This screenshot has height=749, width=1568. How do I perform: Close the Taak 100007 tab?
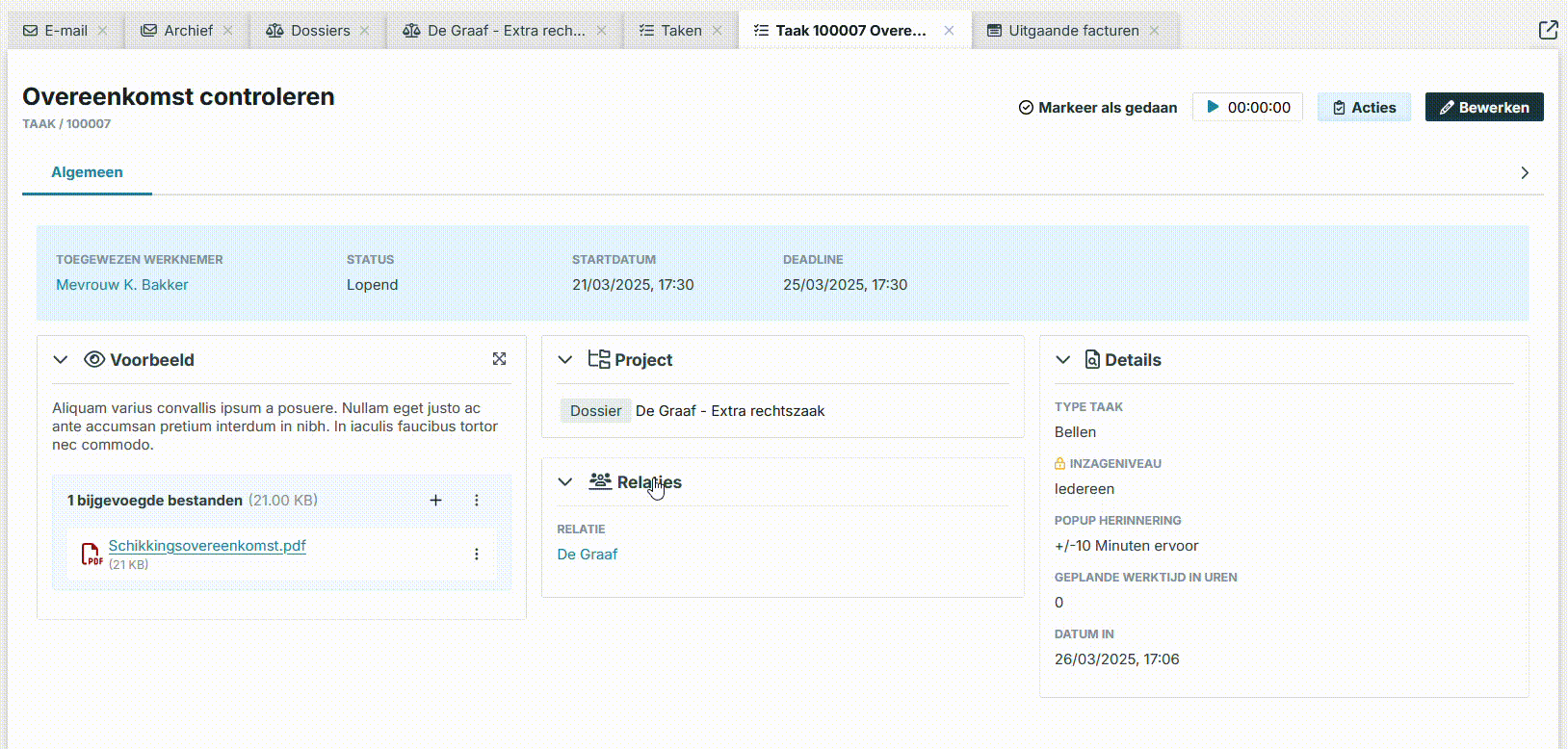pyautogui.click(x=950, y=31)
